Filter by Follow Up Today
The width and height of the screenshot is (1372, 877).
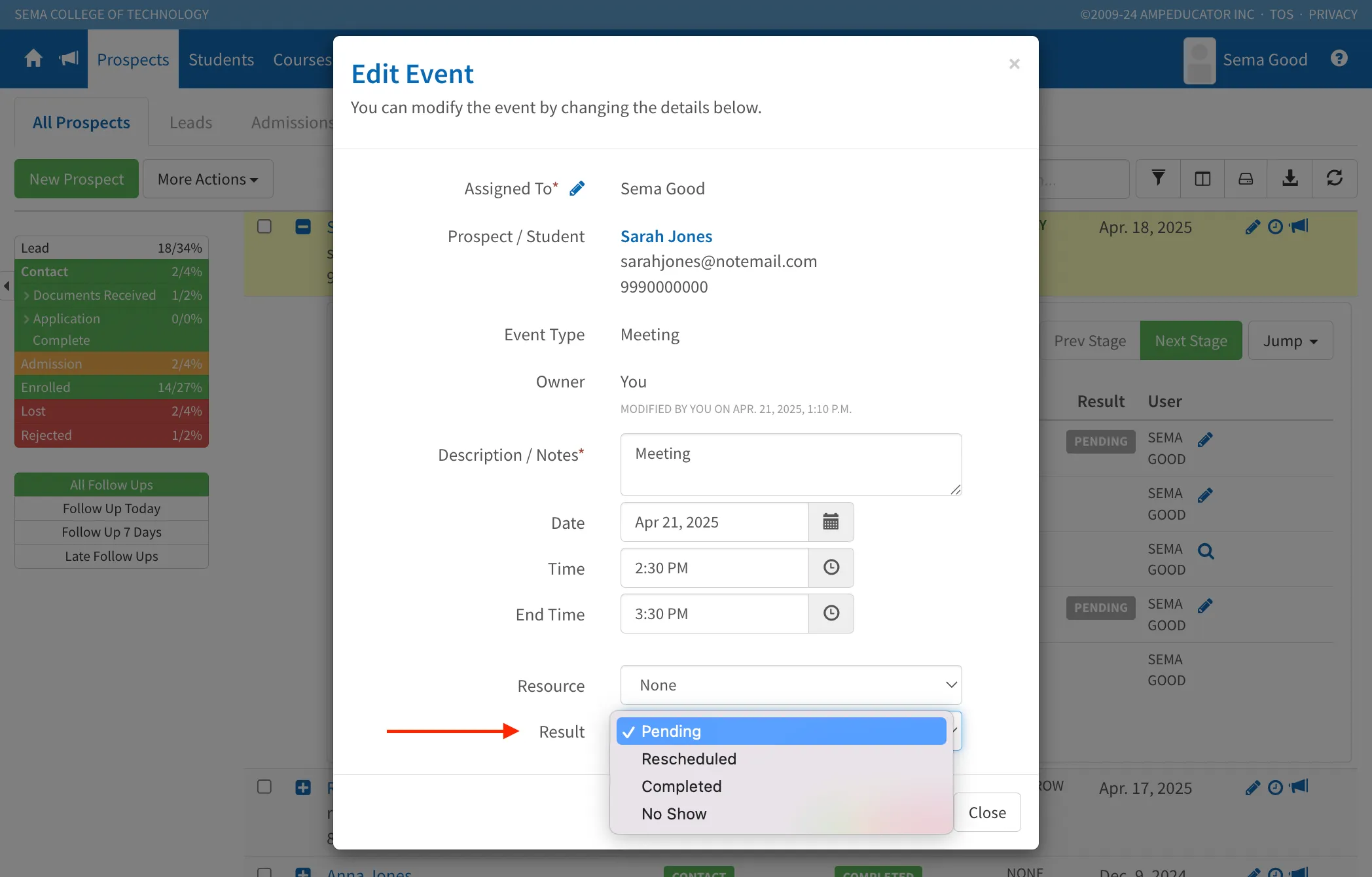[x=111, y=509]
